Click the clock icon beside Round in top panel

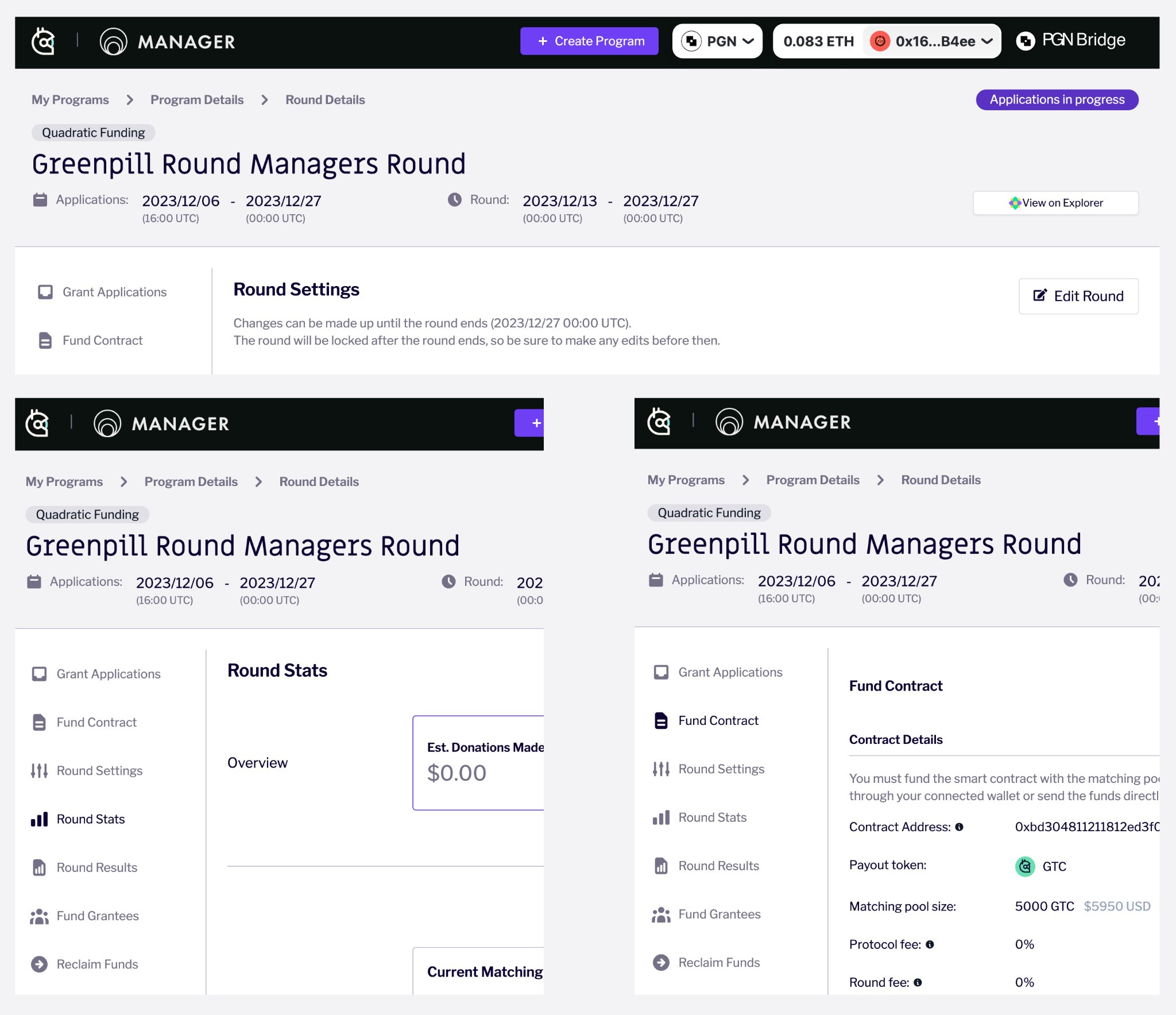tap(455, 200)
